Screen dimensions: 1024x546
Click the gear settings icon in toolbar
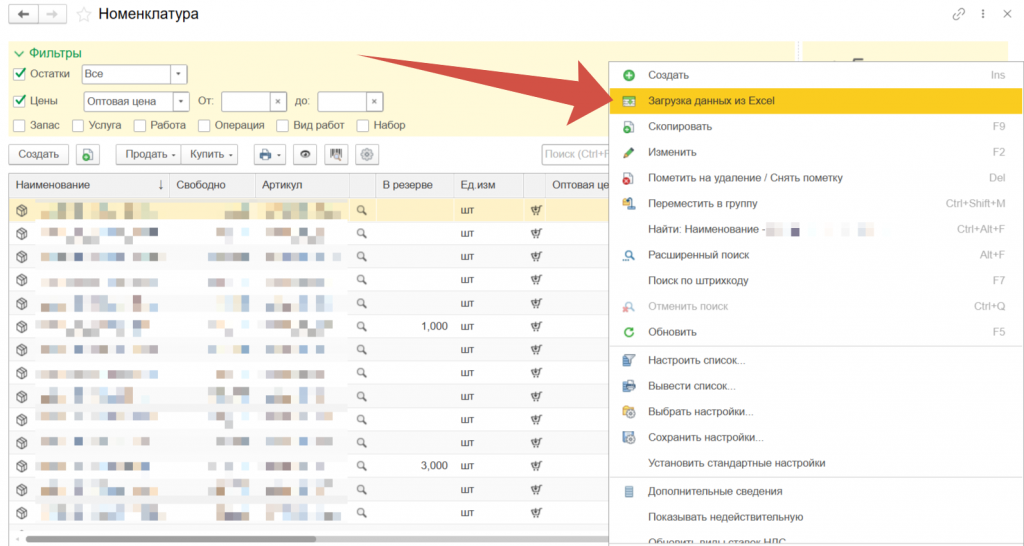(367, 155)
